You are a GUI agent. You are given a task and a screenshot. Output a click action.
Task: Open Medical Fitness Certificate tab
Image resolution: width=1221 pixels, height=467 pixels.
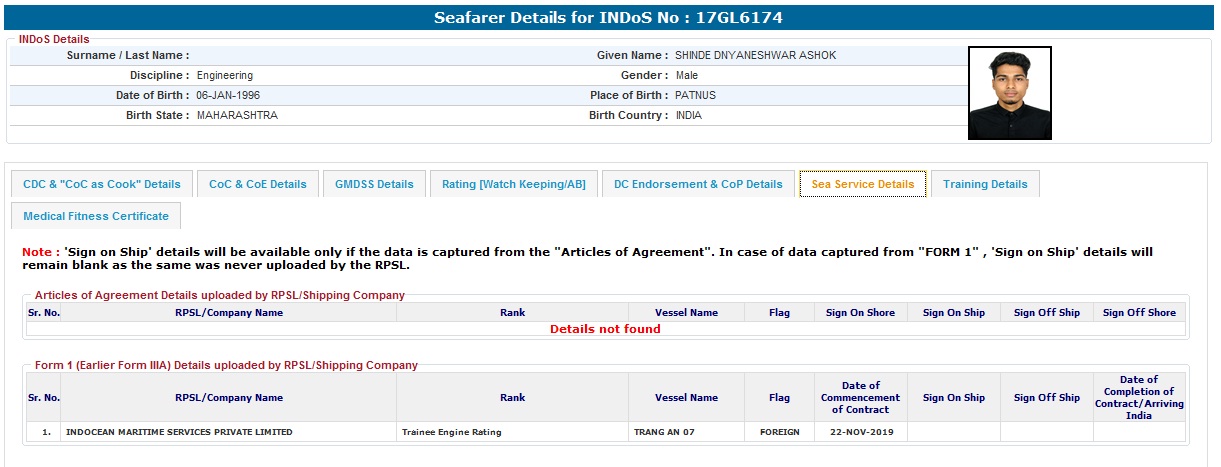(x=96, y=216)
